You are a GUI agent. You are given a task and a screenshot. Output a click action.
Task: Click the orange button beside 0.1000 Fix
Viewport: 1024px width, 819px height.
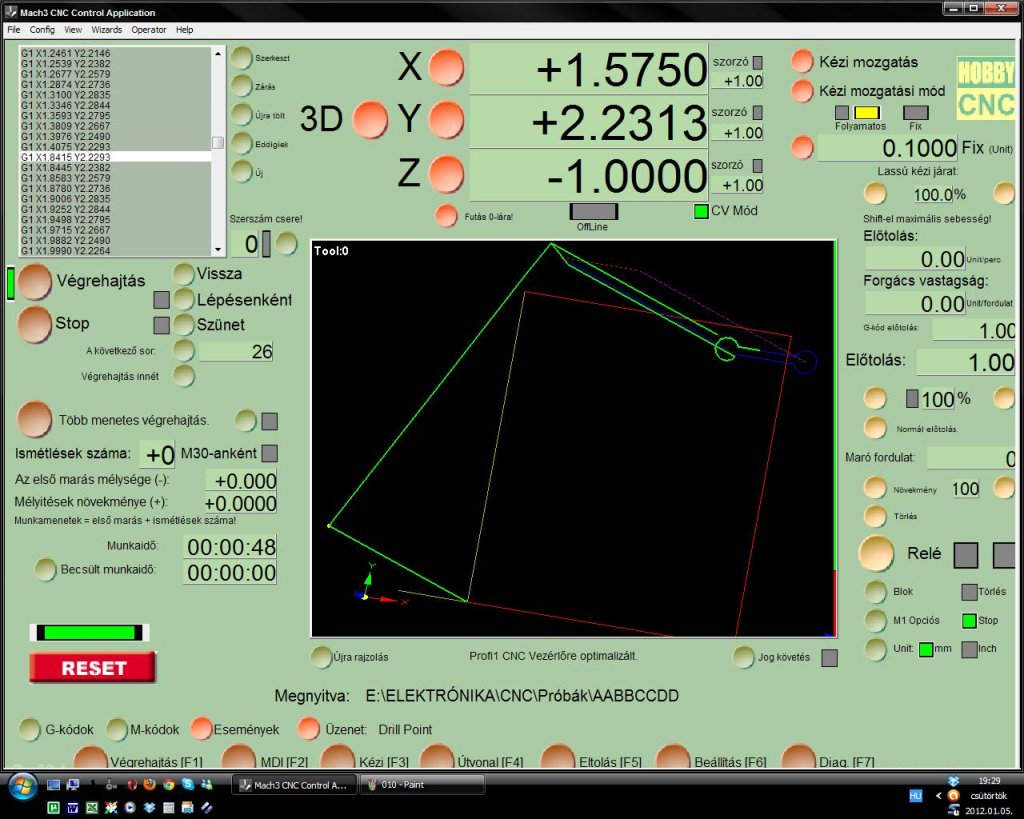802,147
